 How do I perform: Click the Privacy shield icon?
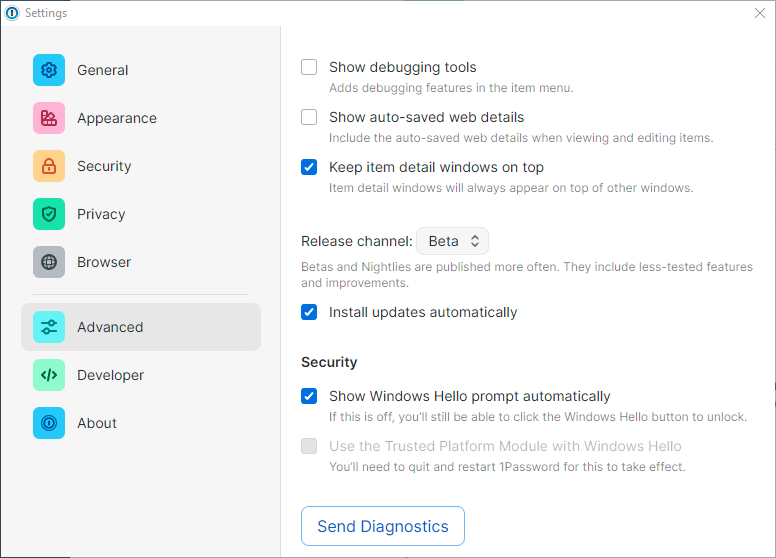coord(49,214)
